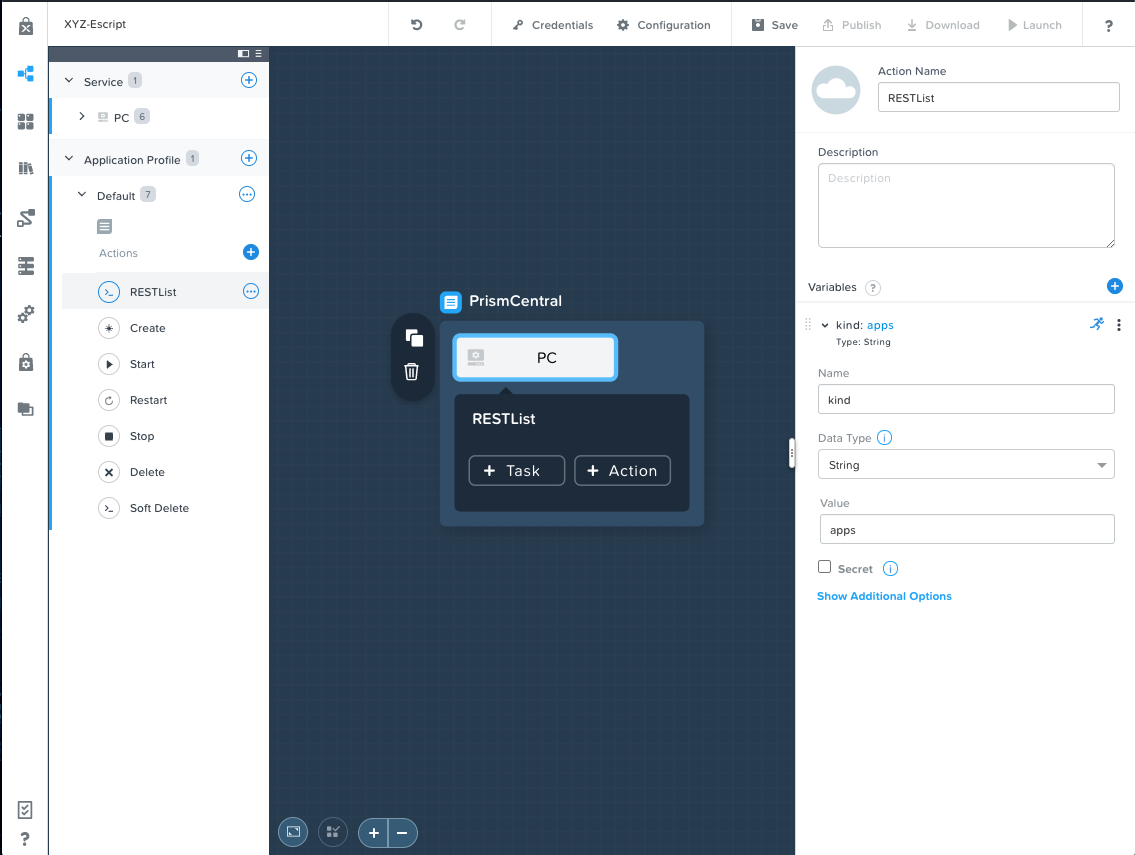Click into the Description text area
The image size is (1135, 855).
click(x=966, y=206)
